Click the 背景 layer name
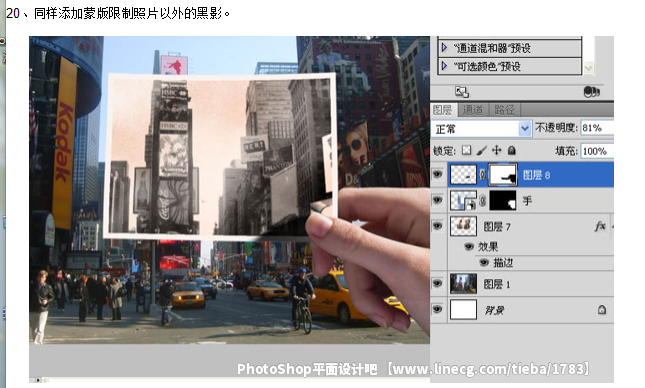Image resolution: width=645 pixels, height=388 pixels. [494, 310]
